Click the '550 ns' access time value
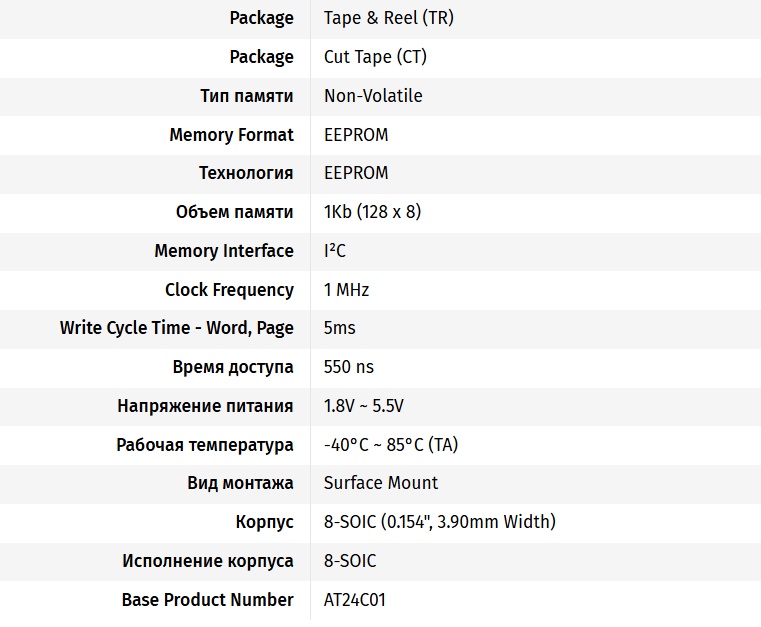Viewport: 761px width, 627px height. point(348,367)
